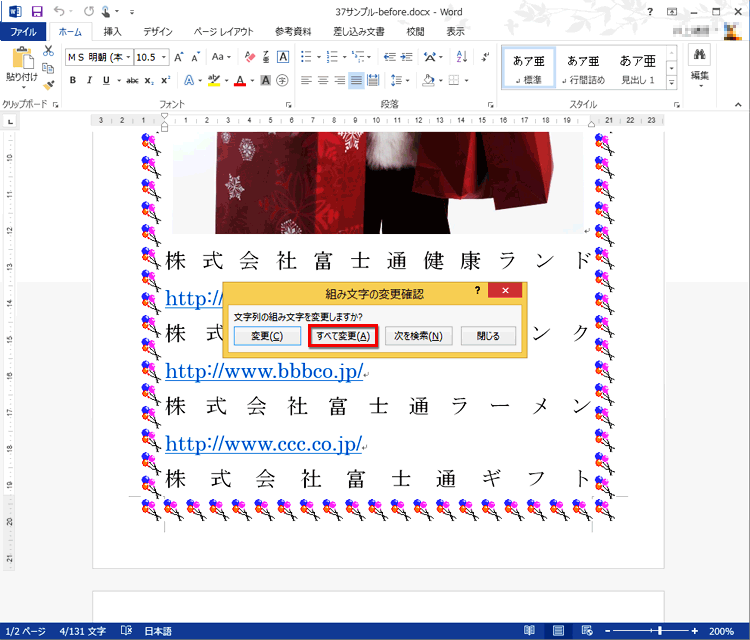Copy selection with the copy icon
Image resolution: width=750 pixels, height=640 pixels.
pyautogui.click(x=48, y=68)
